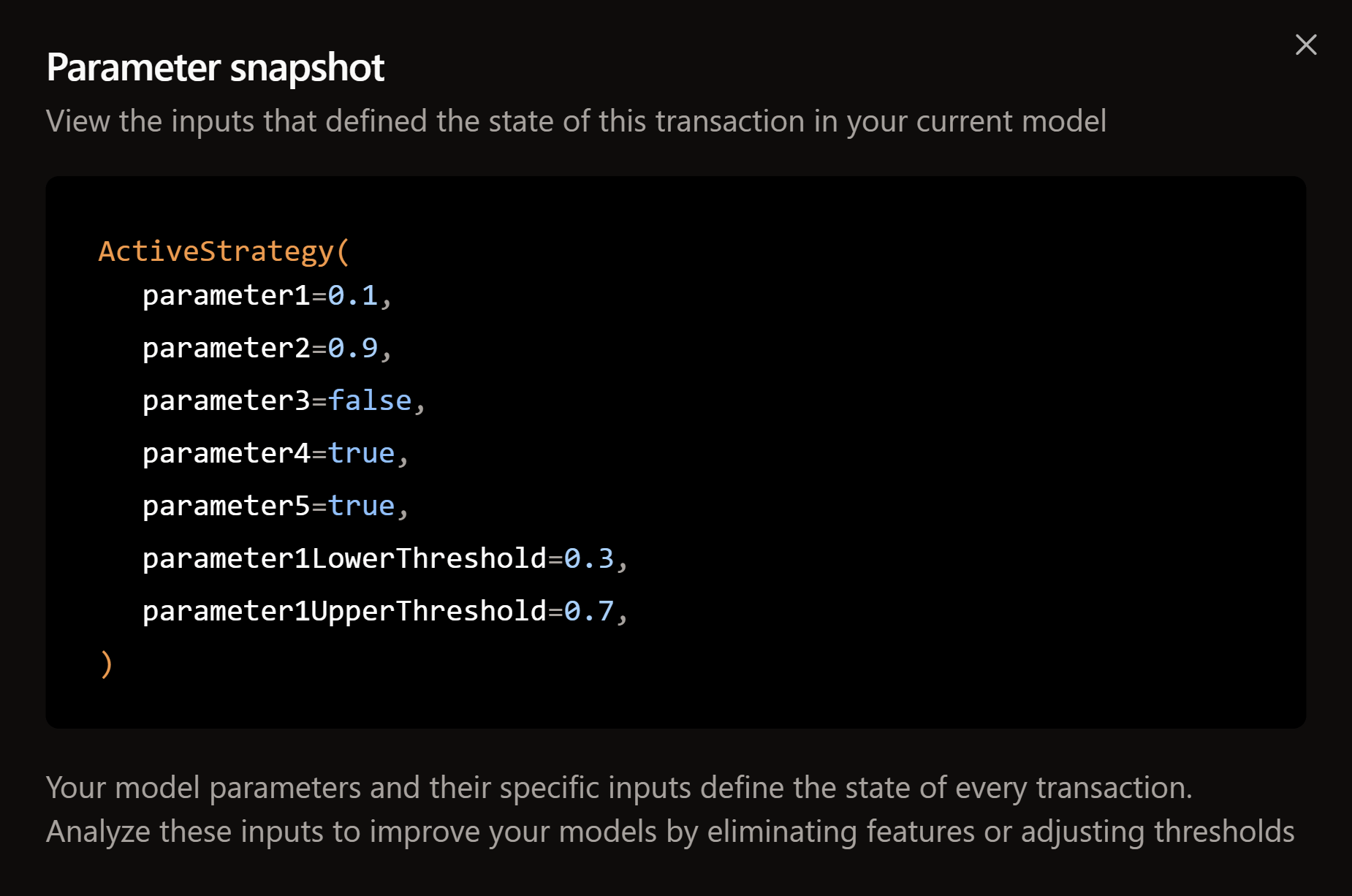Close the Parameter snapshot dialog
The width and height of the screenshot is (1352, 896).
pos(1305,45)
